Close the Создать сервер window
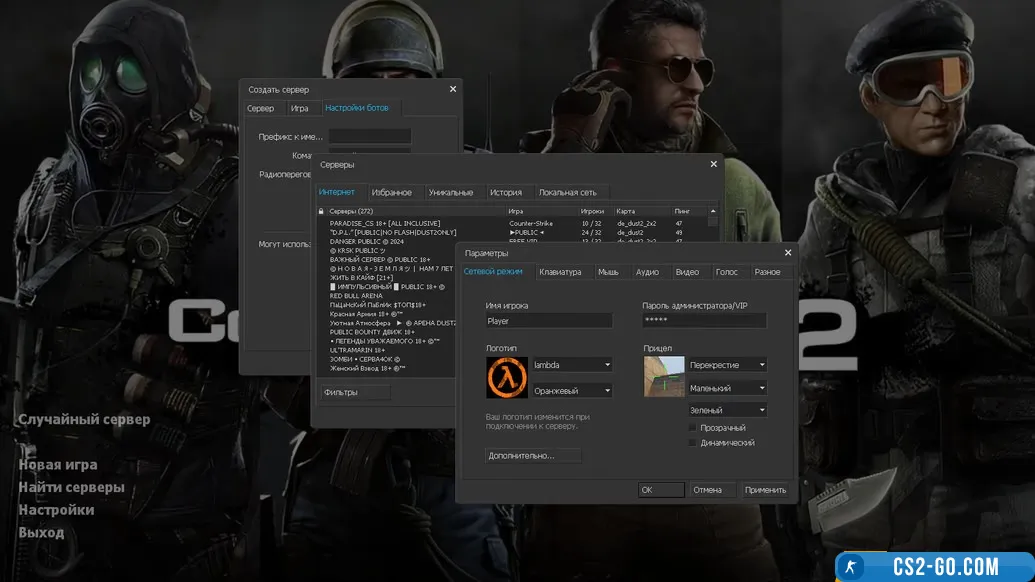Viewport: 1035px width, 582px height. [452, 89]
